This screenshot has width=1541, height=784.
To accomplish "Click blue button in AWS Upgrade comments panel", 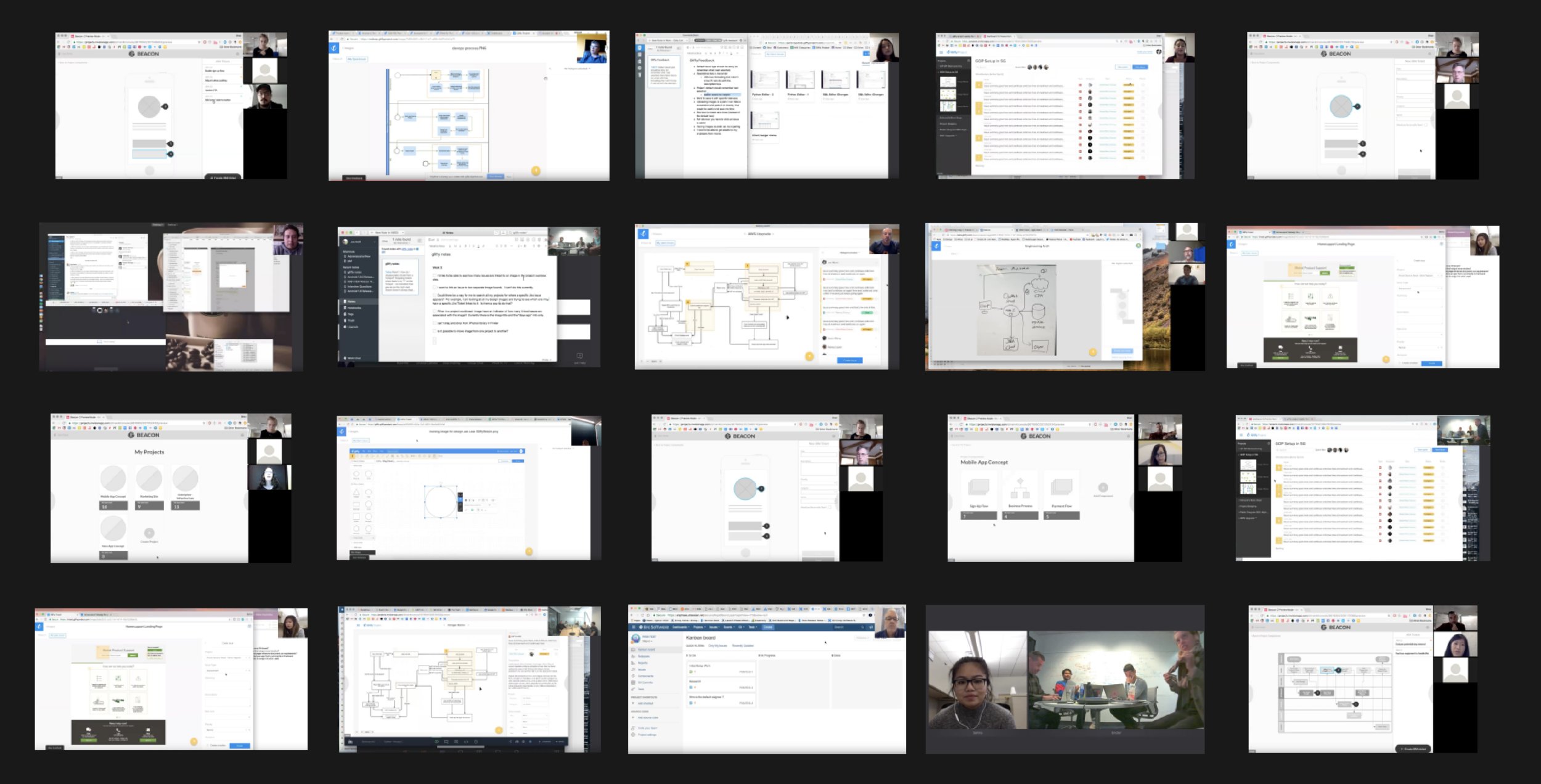I will pyautogui.click(x=849, y=360).
